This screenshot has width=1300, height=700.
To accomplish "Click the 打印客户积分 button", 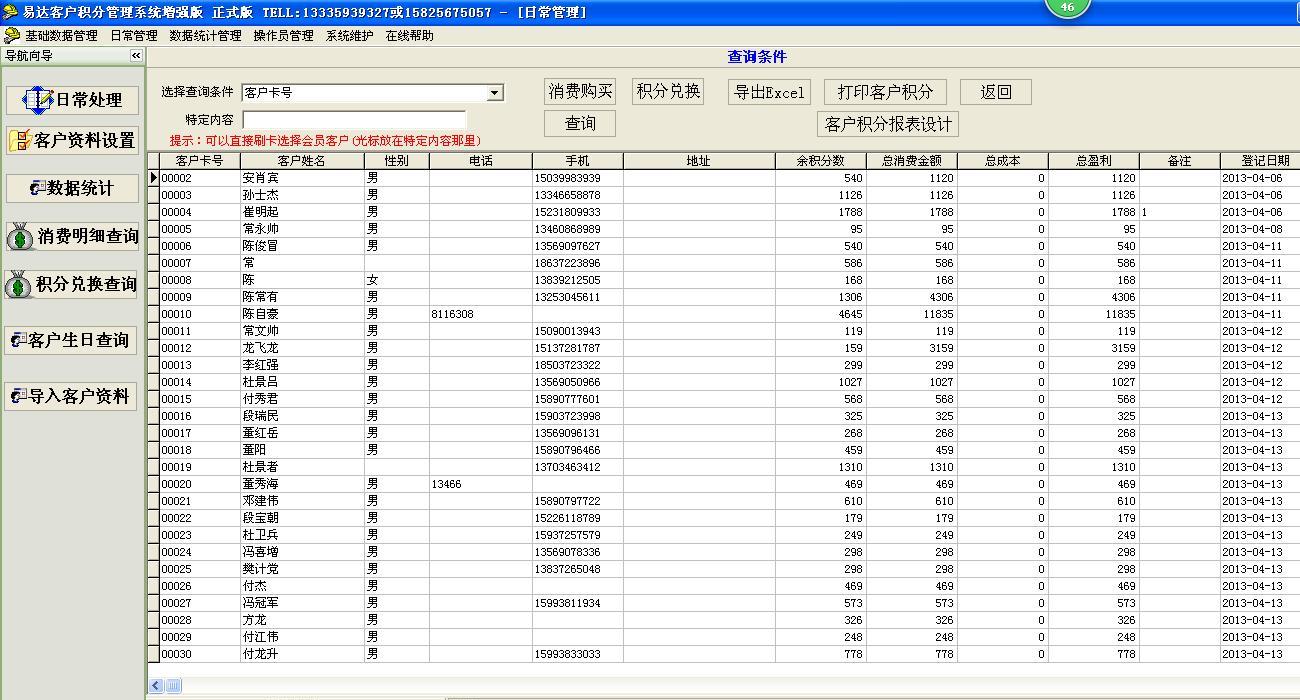I will [x=885, y=92].
